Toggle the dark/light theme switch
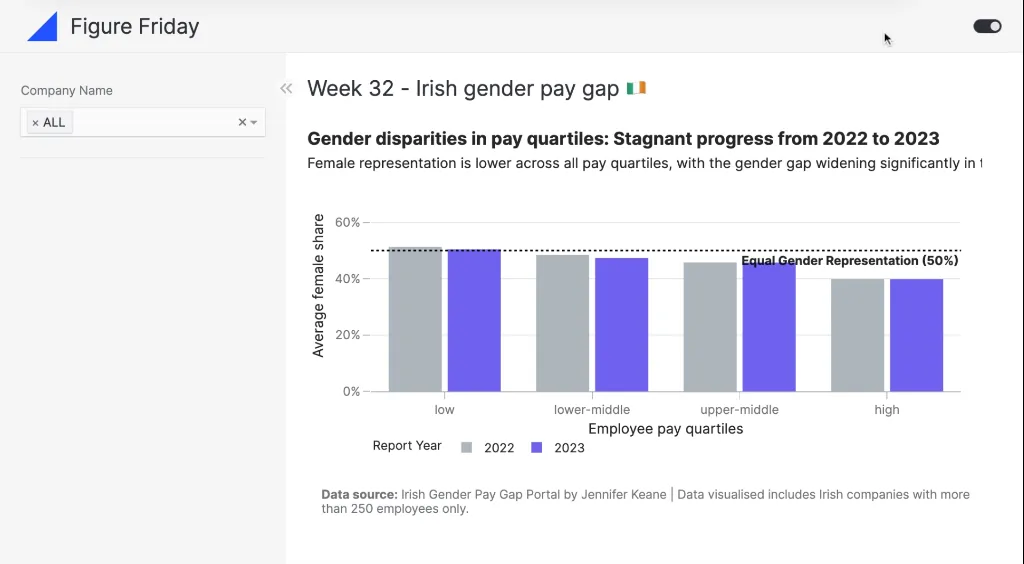Screen dimensions: 1024x564 pos(987,26)
